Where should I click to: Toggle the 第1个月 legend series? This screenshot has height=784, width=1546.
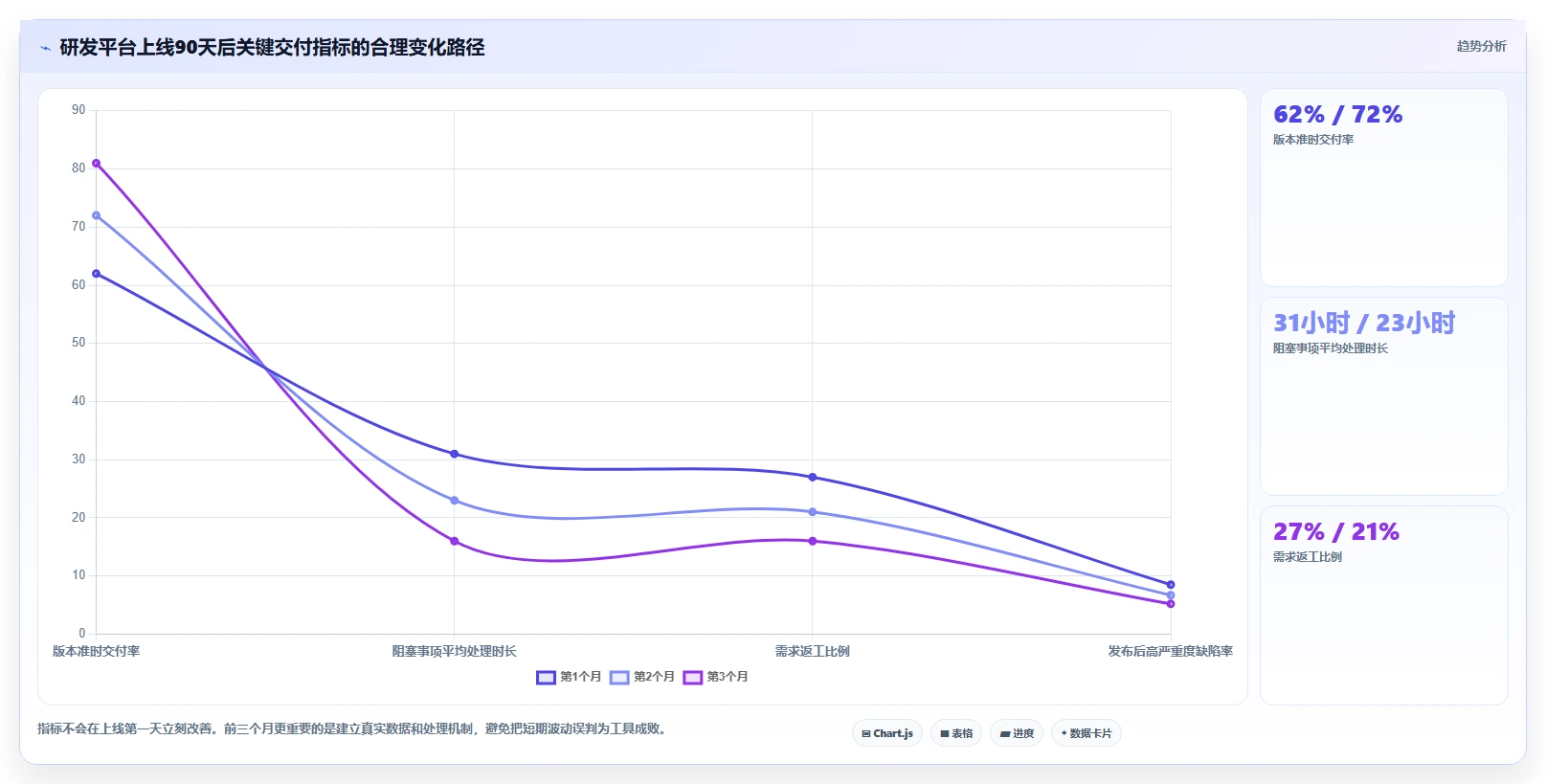tap(569, 677)
